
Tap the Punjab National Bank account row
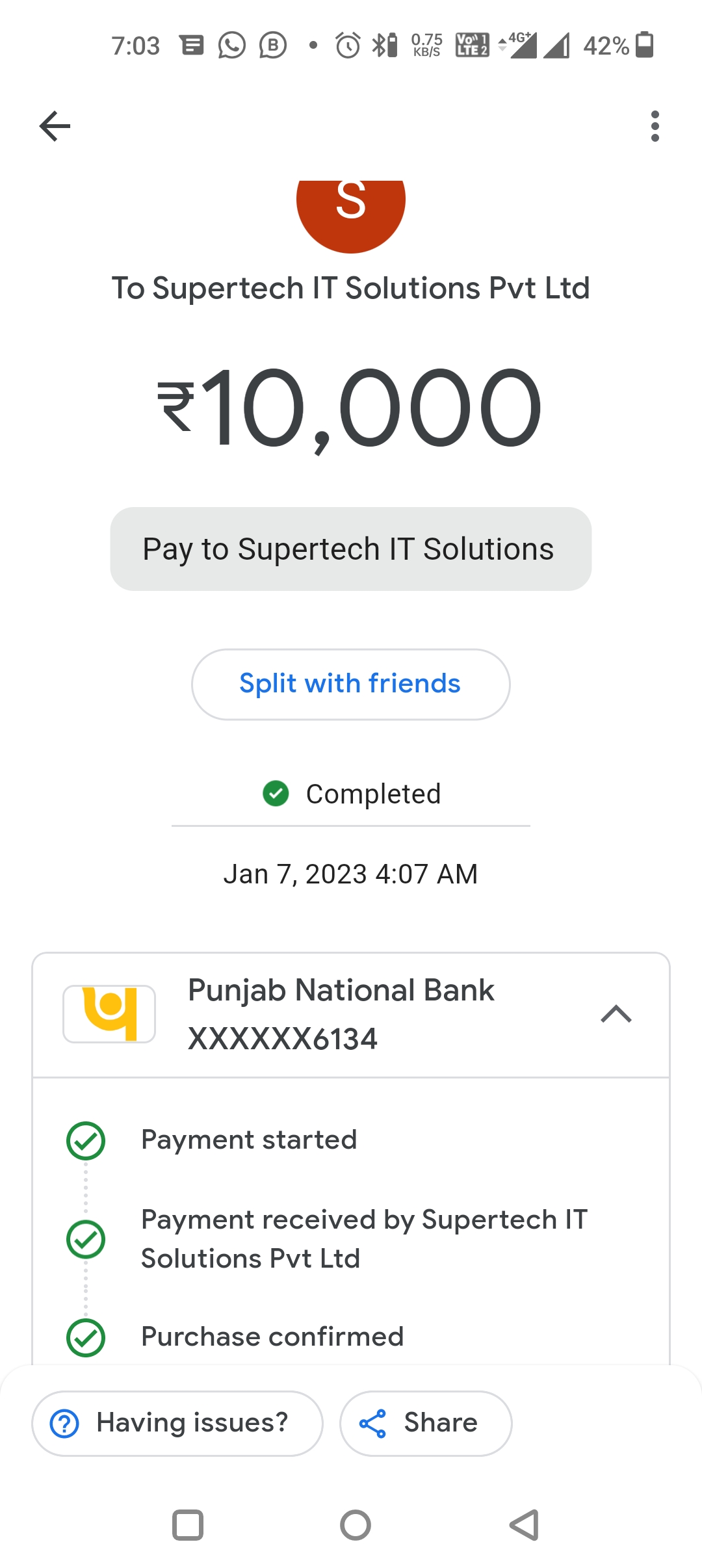click(x=341, y=1014)
